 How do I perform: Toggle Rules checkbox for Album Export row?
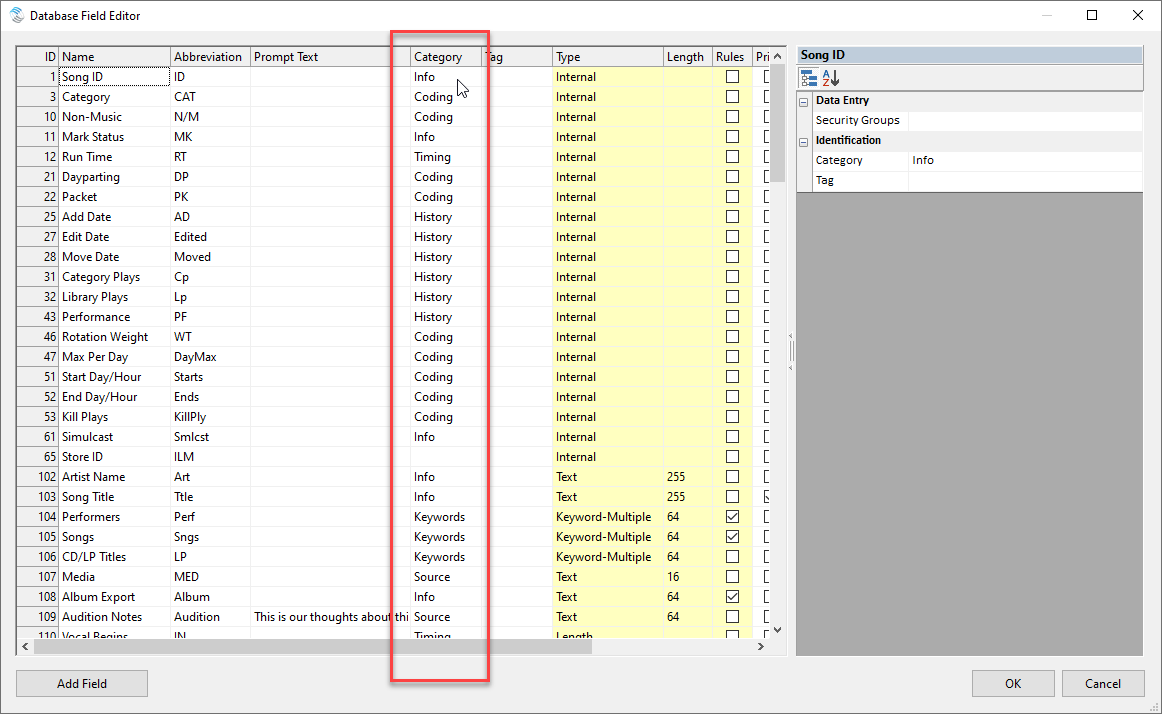732,597
